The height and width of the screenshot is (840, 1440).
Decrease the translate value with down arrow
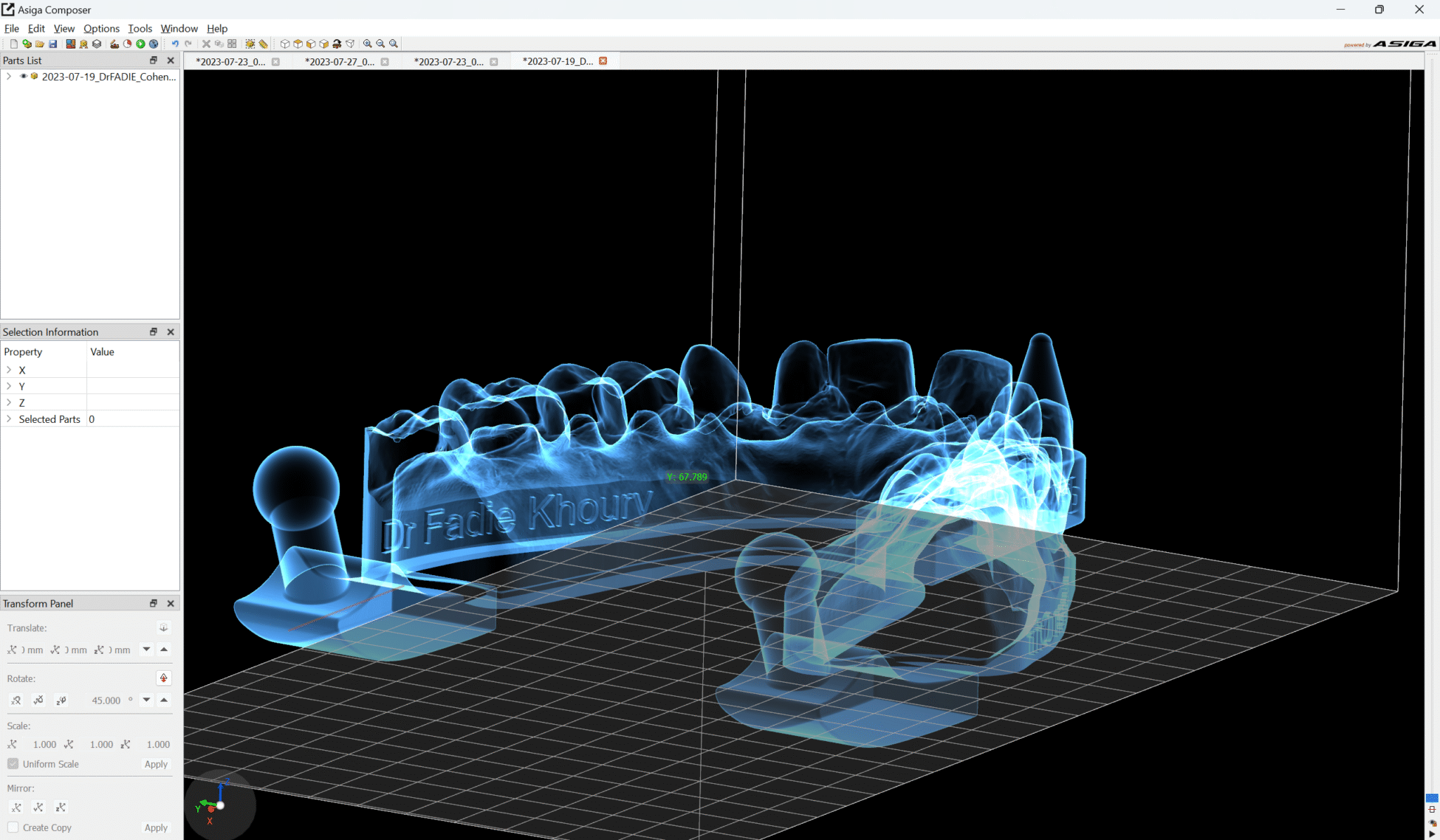[x=147, y=649]
